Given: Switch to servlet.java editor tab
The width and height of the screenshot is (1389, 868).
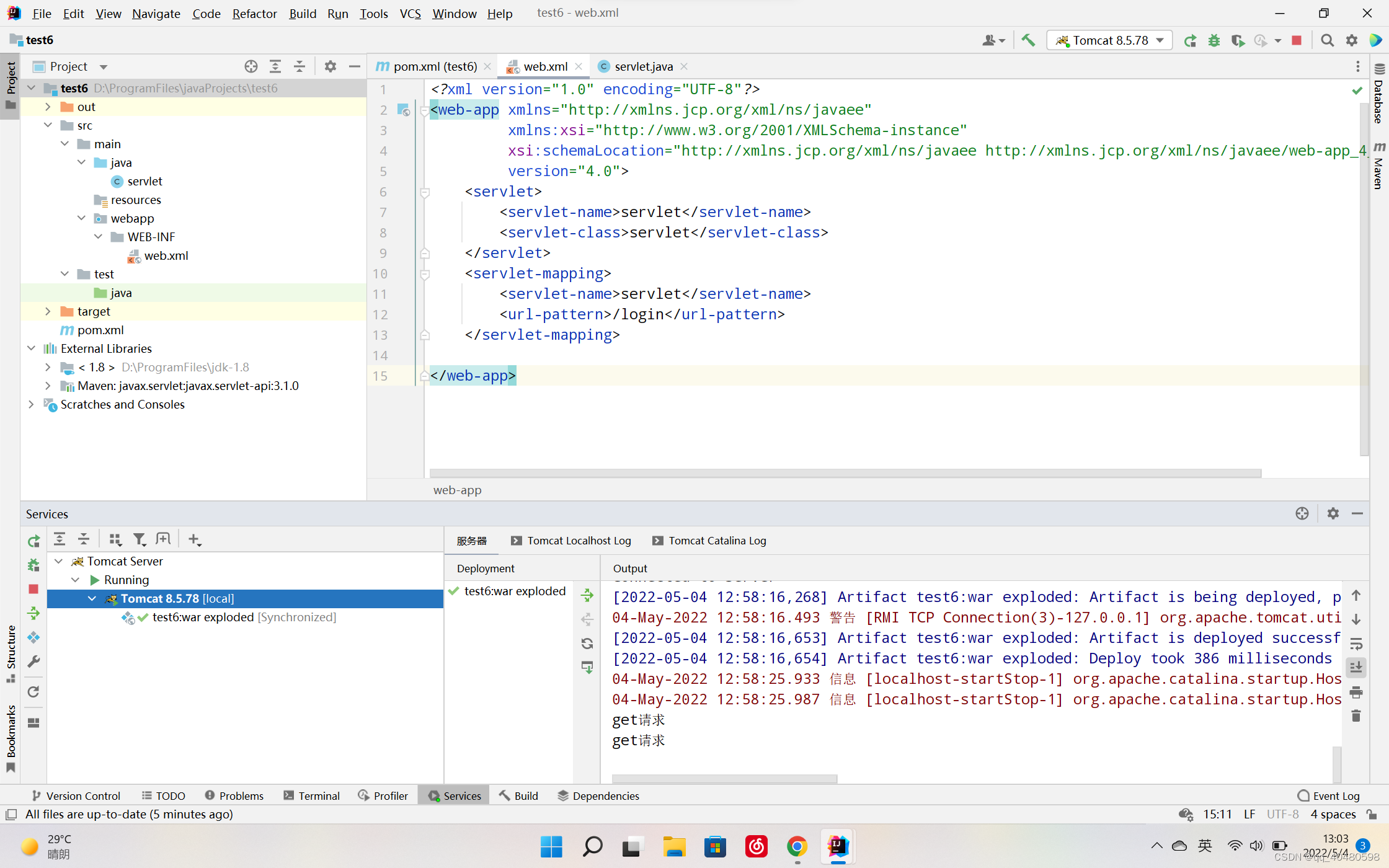Looking at the screenshot, I should point(644,66).
